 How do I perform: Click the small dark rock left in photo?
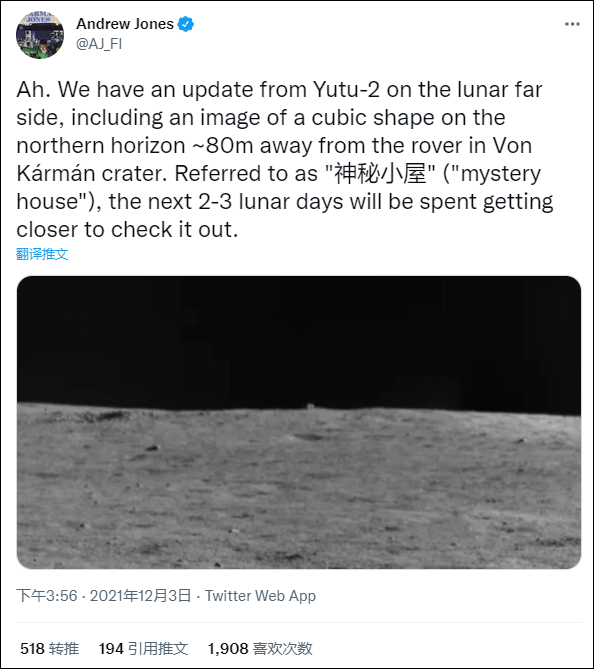[152, 448]
